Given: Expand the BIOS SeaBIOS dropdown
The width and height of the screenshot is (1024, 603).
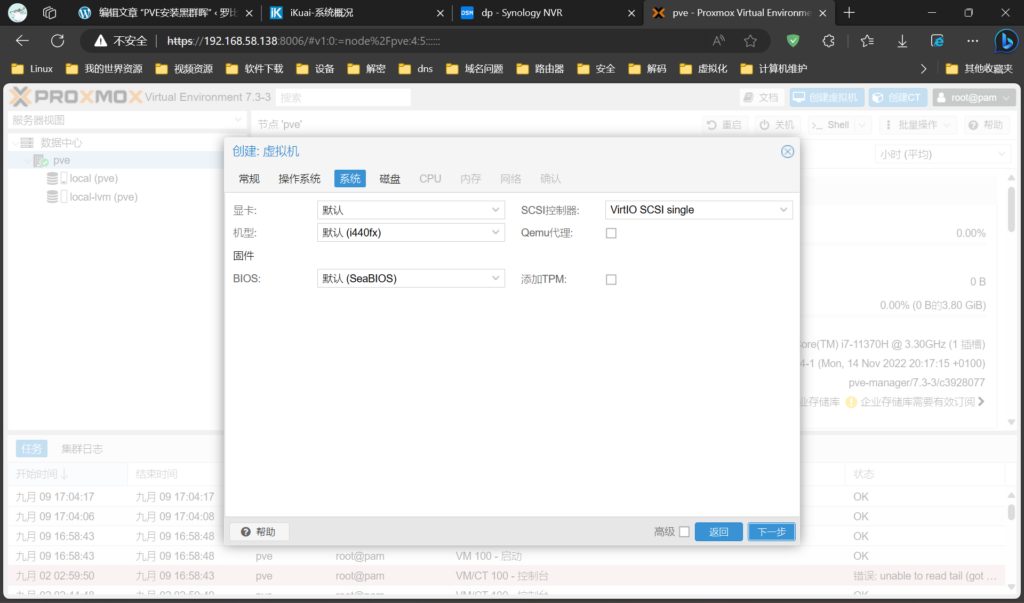Looking at the screenshot, I should (410, 279).
